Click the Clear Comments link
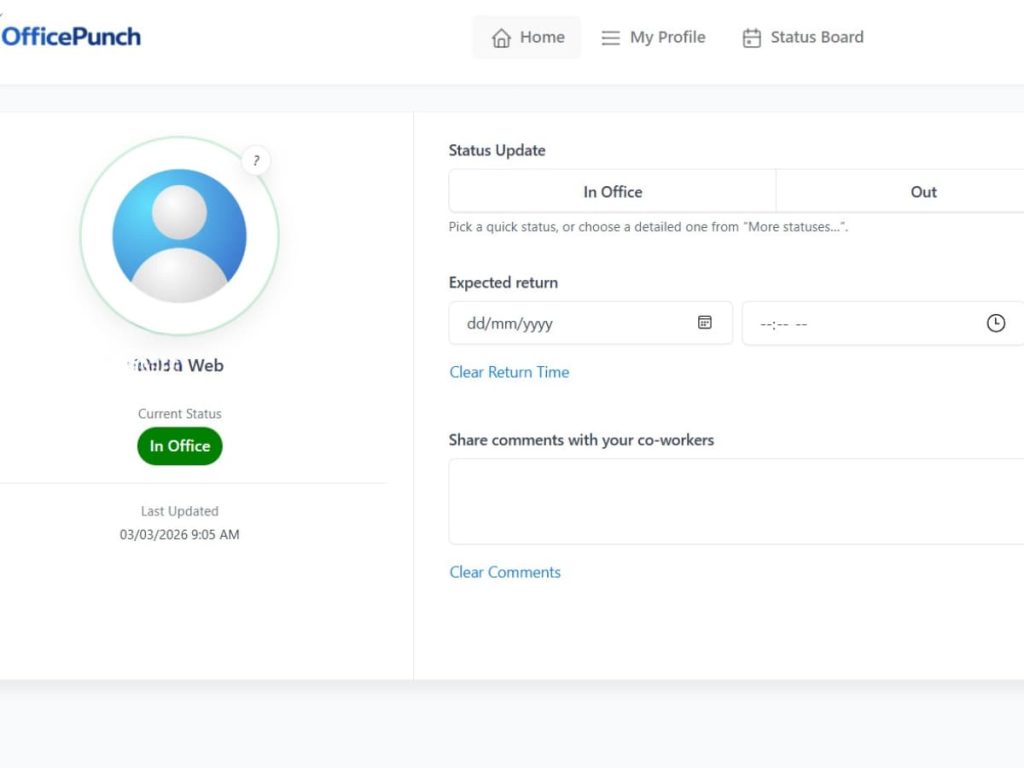The height and width of the screenshot is (768, 1024). pos(505,572)
